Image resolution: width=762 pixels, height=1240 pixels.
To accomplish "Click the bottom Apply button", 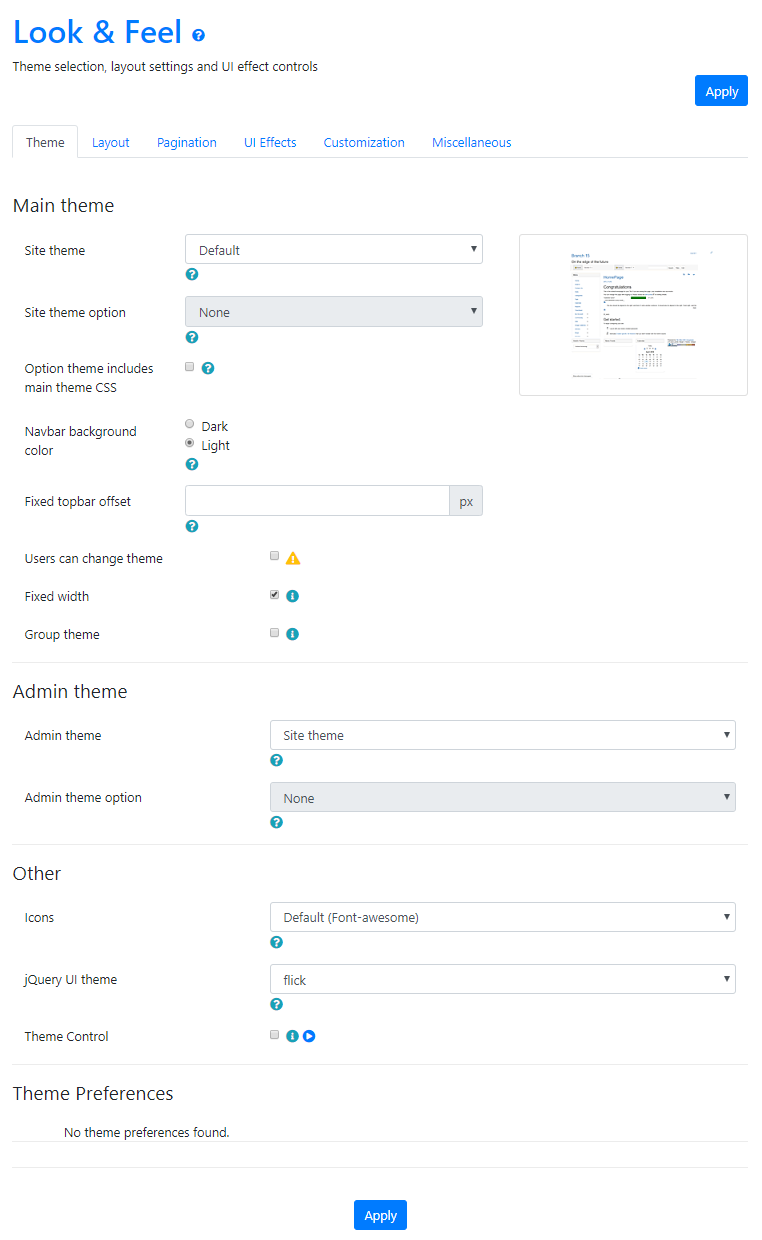I will (x=380, y=1215).
